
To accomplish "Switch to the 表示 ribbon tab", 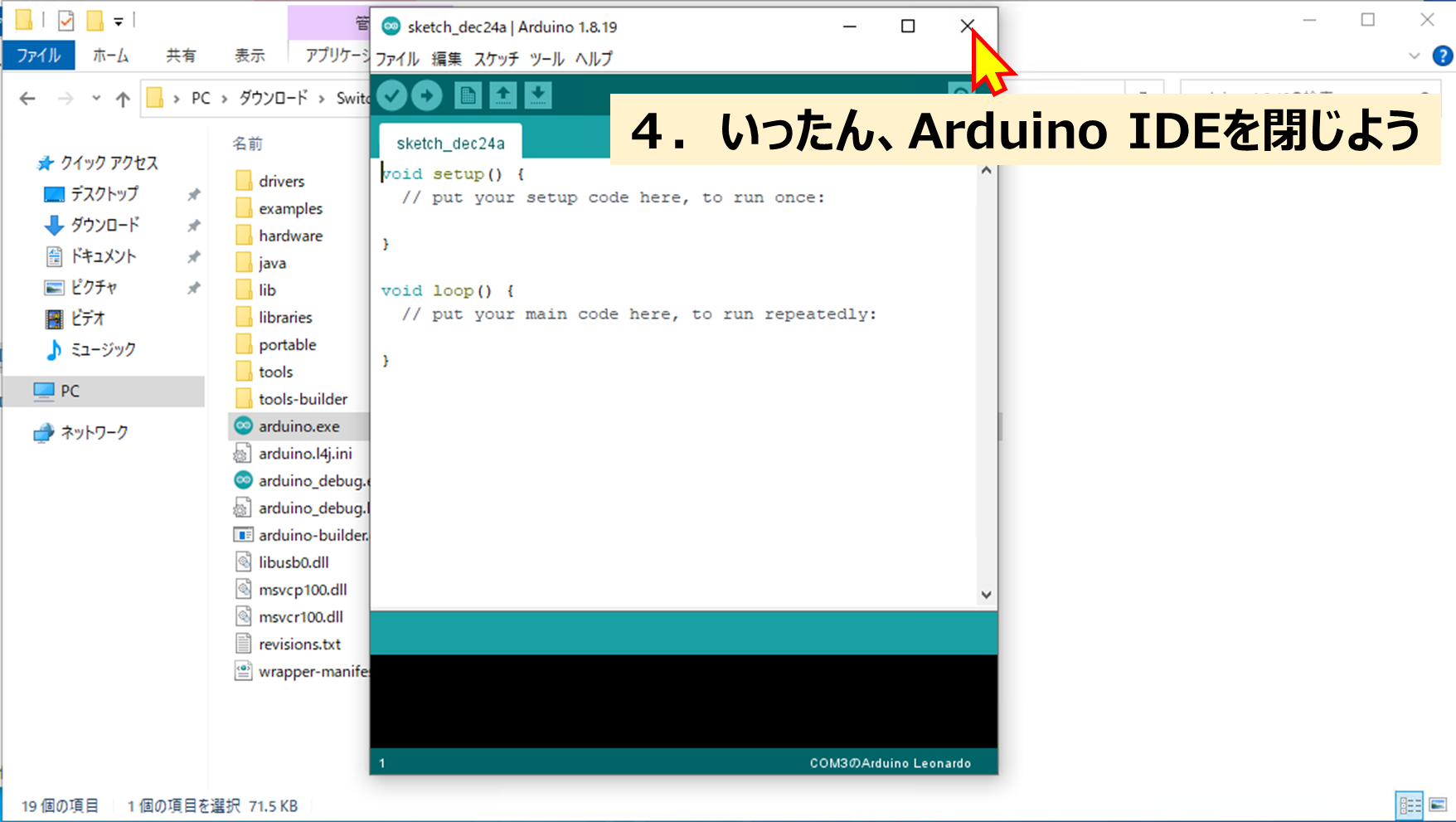I will pos(250,56).
